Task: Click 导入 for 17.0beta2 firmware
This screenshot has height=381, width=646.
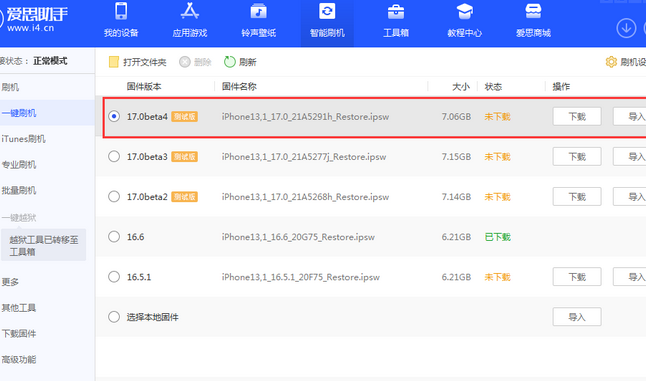Action: 630,196
